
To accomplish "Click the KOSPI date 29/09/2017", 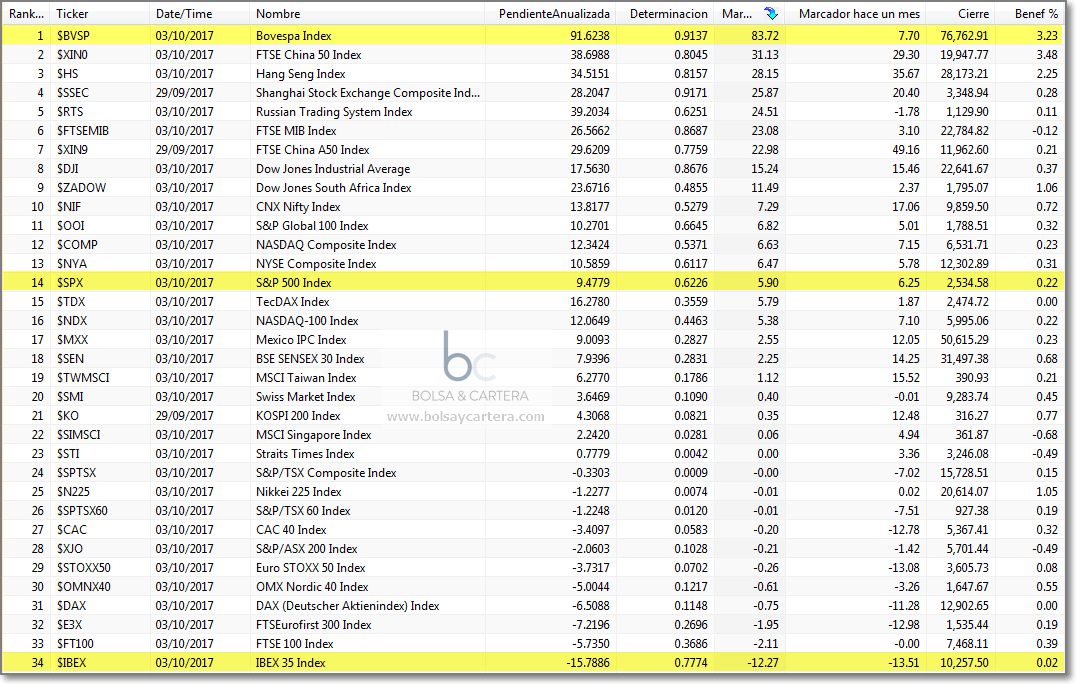I will (x=185, y=416).
